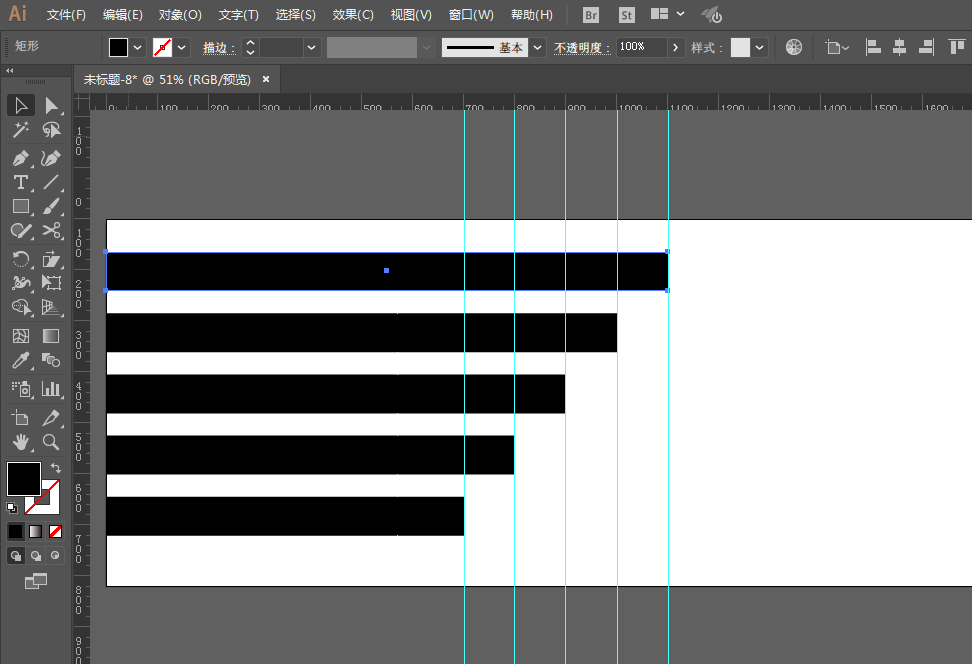Select the Shaper pencil tool

tap(20, 231)
